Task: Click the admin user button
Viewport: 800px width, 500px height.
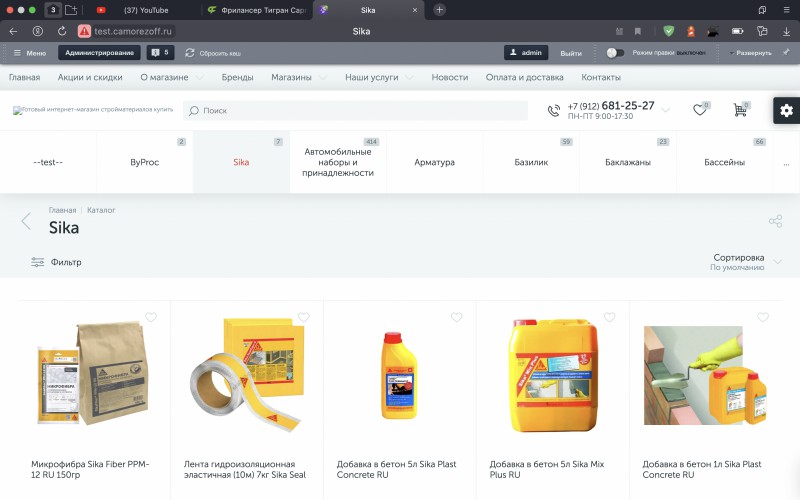Action: coord(526,53)
